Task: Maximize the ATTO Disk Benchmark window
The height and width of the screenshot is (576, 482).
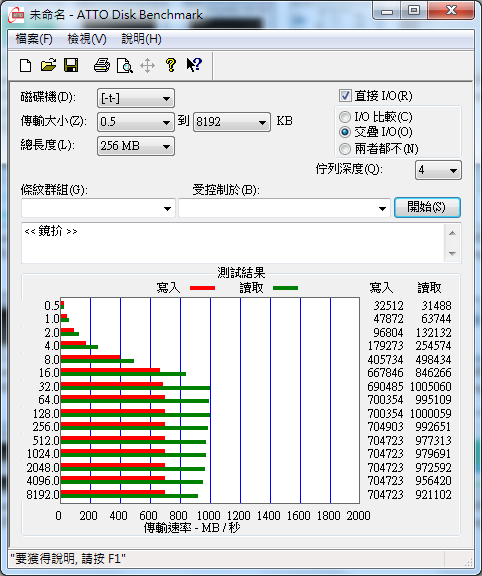Action: [x=414, y=11]
